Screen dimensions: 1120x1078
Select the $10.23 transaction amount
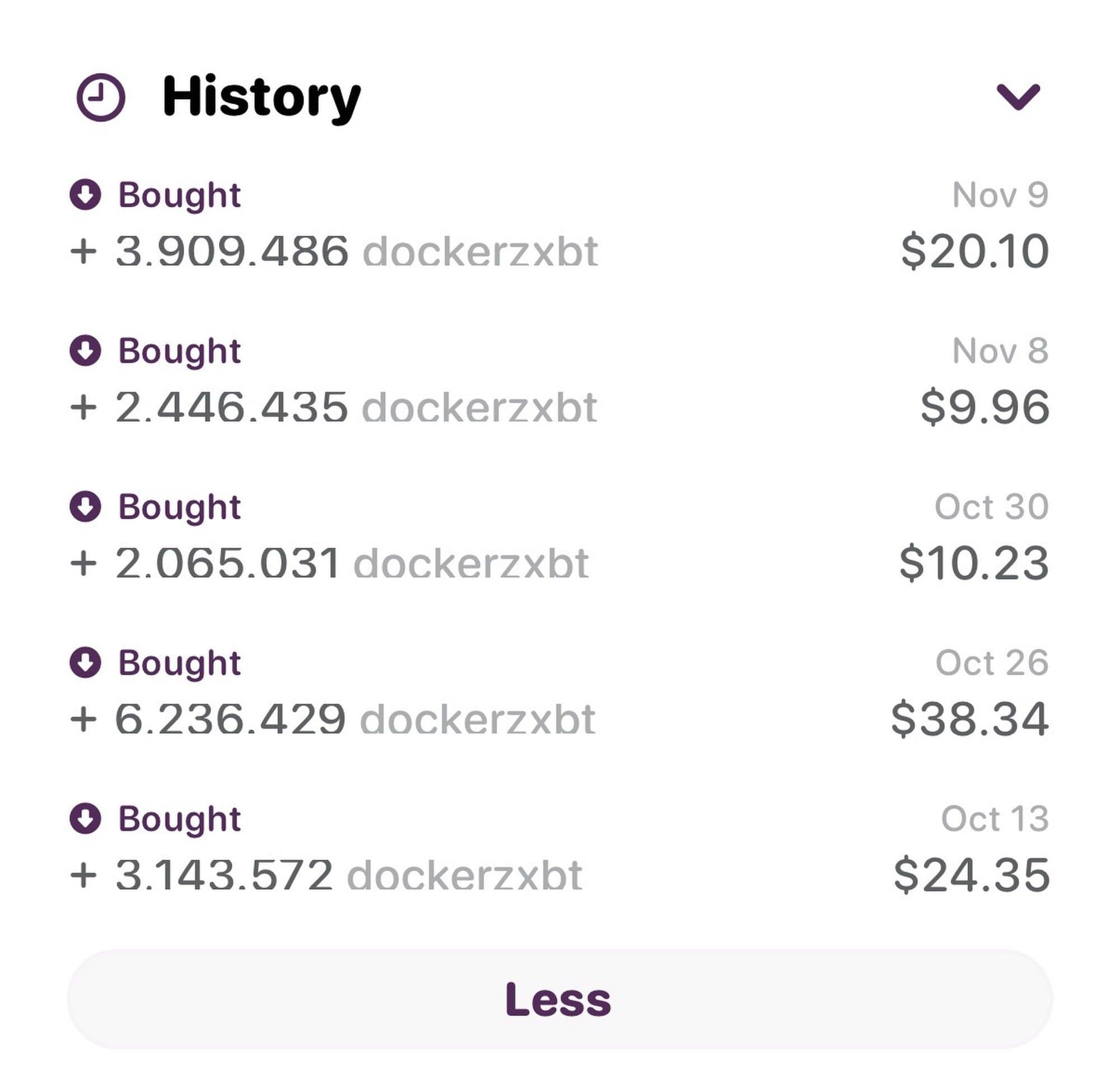(x=973, y=563)
